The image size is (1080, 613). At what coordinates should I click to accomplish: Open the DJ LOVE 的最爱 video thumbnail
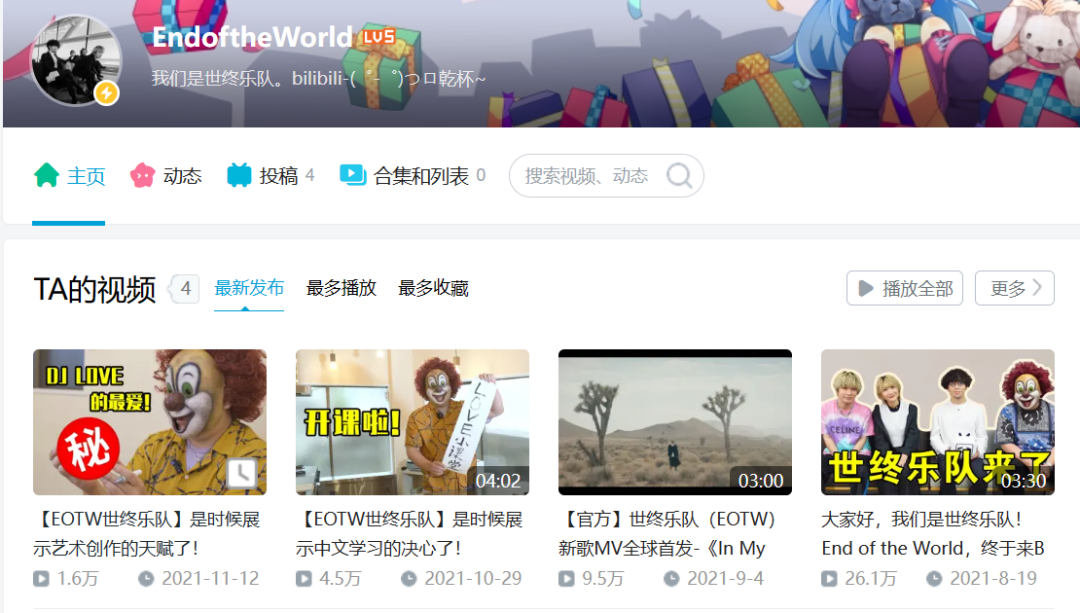pos(149,422)
